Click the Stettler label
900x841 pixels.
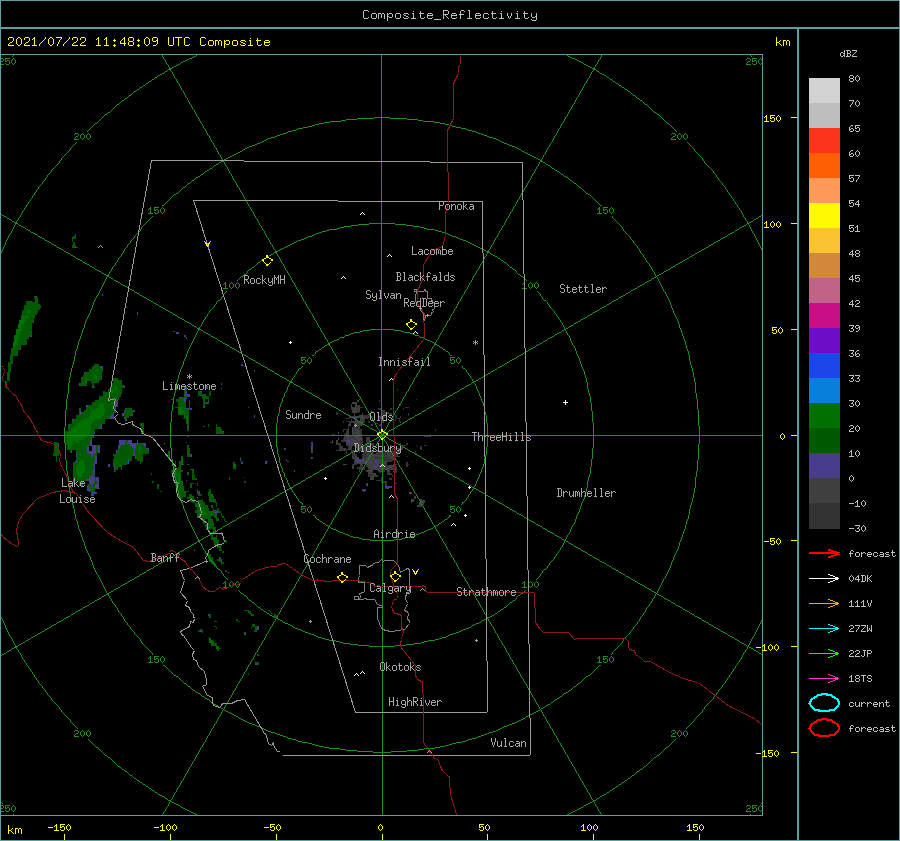pos(583,289)
